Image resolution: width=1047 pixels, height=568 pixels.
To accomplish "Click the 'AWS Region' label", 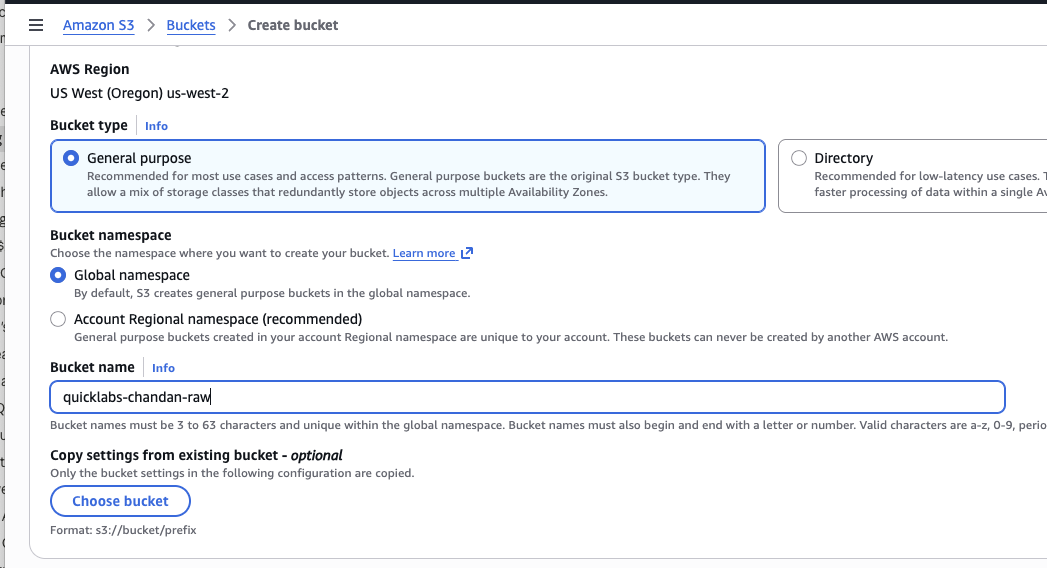I will click(89, 69).
